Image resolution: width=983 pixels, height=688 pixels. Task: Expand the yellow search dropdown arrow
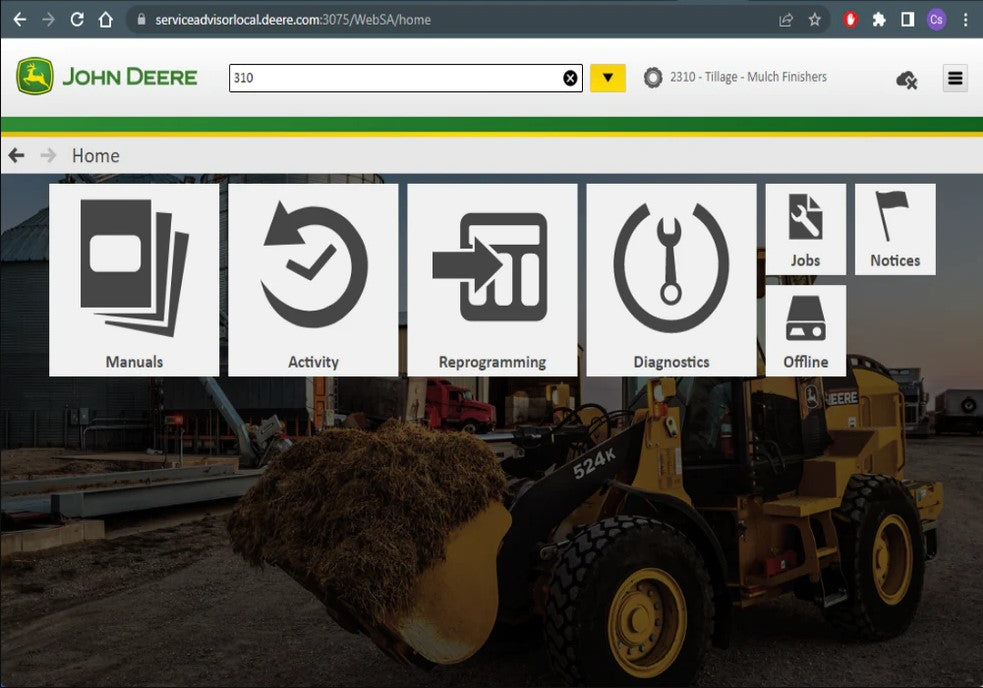tap(607, 78)
